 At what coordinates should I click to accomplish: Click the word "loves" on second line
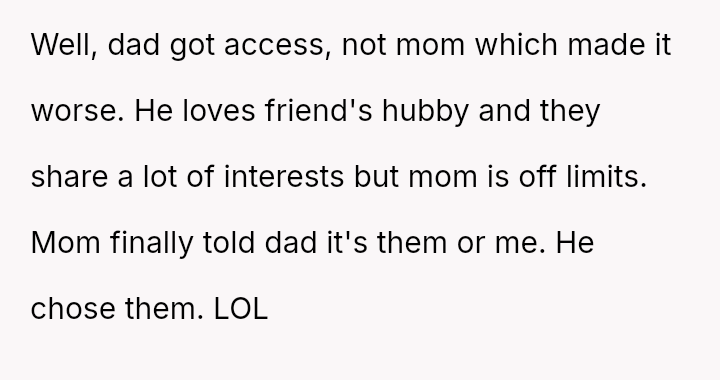219,111
